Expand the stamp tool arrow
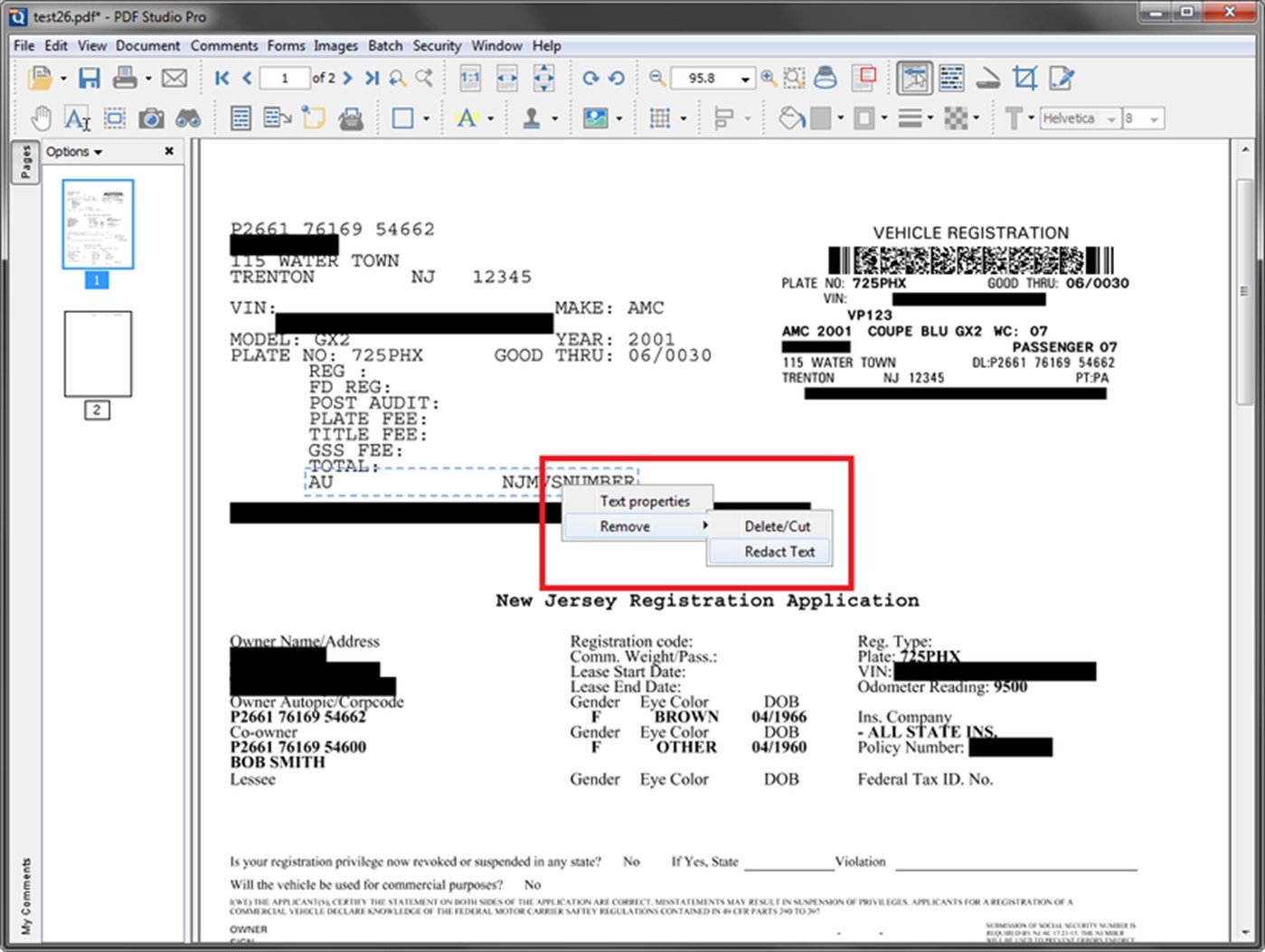This screenshot has width=1265, height=952. pos(554,118)
